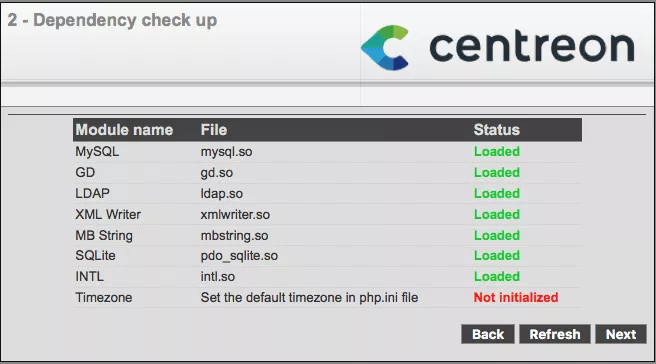
Task: Select the File column header
Action: [x=214, y=130]
